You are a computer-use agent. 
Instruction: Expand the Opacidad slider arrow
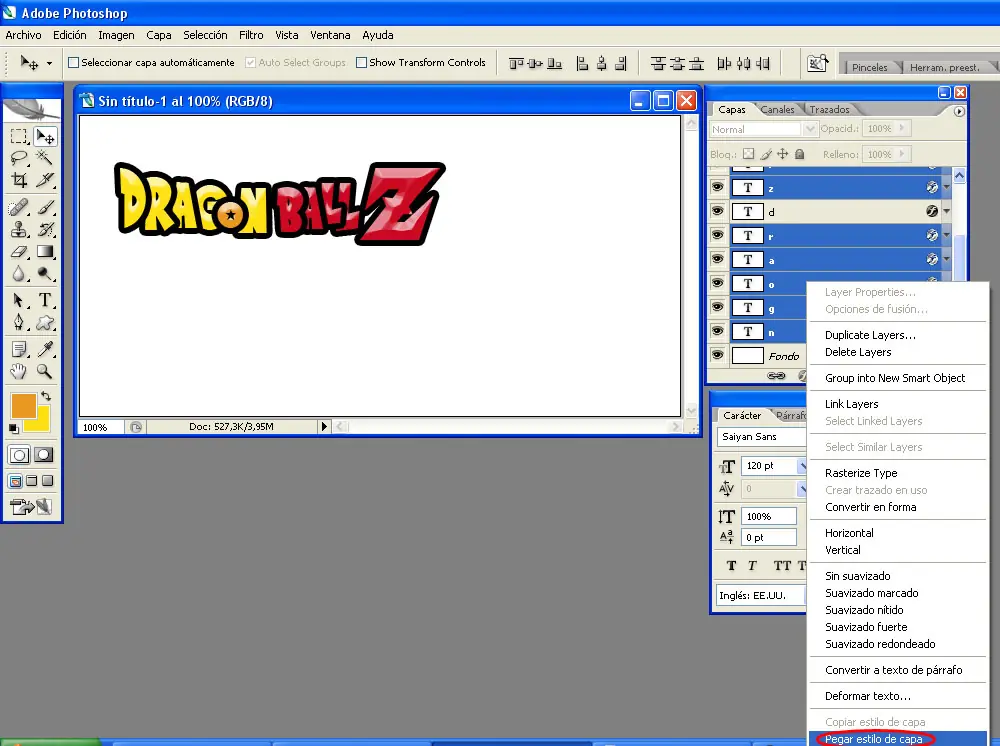902,128
